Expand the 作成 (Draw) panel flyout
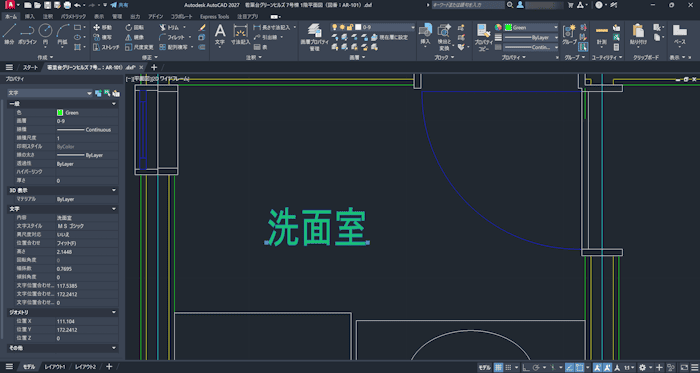700x373 pixels. click(46, 58)
